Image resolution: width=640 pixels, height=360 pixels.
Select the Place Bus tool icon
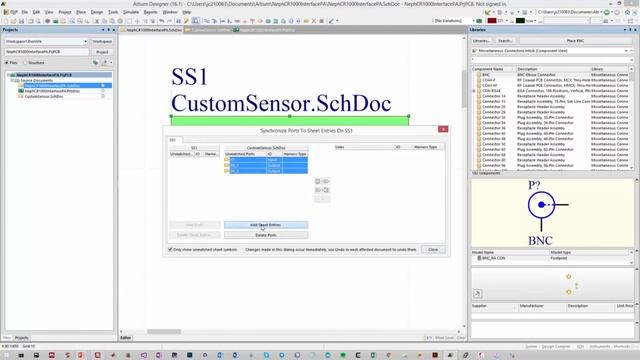214,21
